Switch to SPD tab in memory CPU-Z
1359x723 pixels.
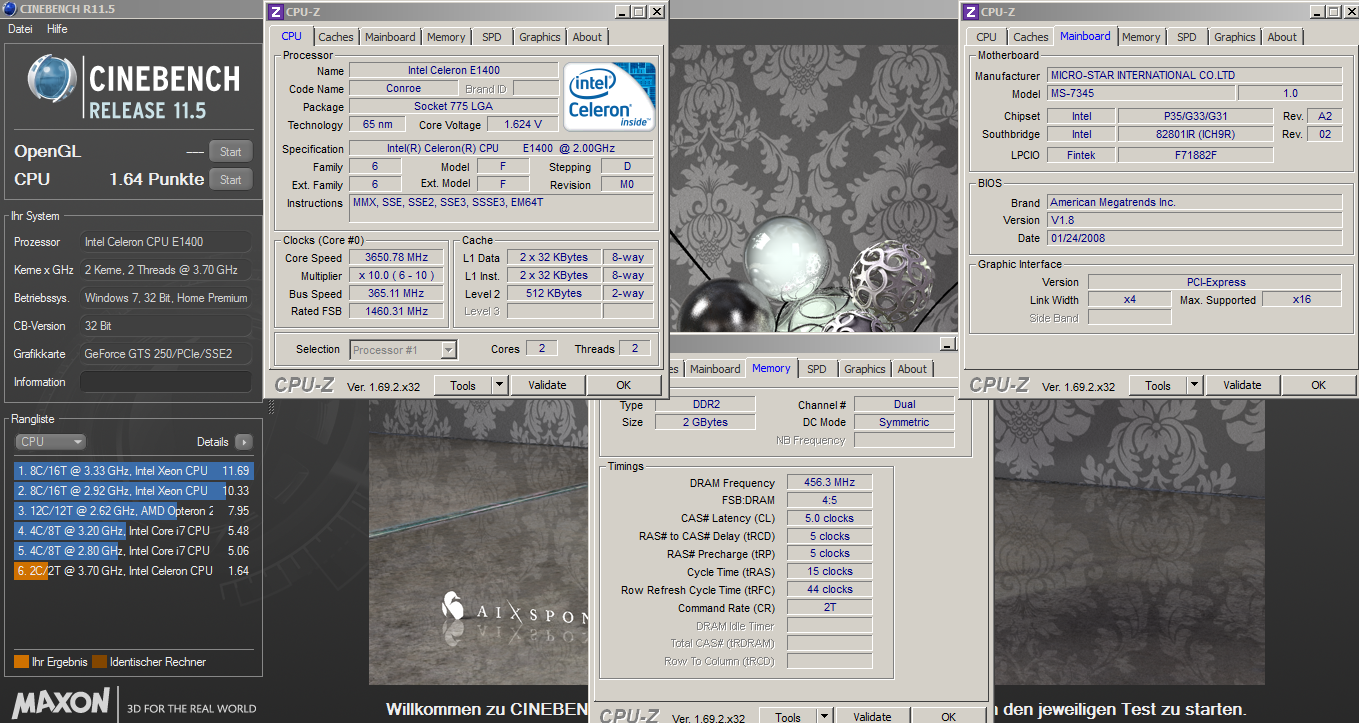(x=817, y=369)
